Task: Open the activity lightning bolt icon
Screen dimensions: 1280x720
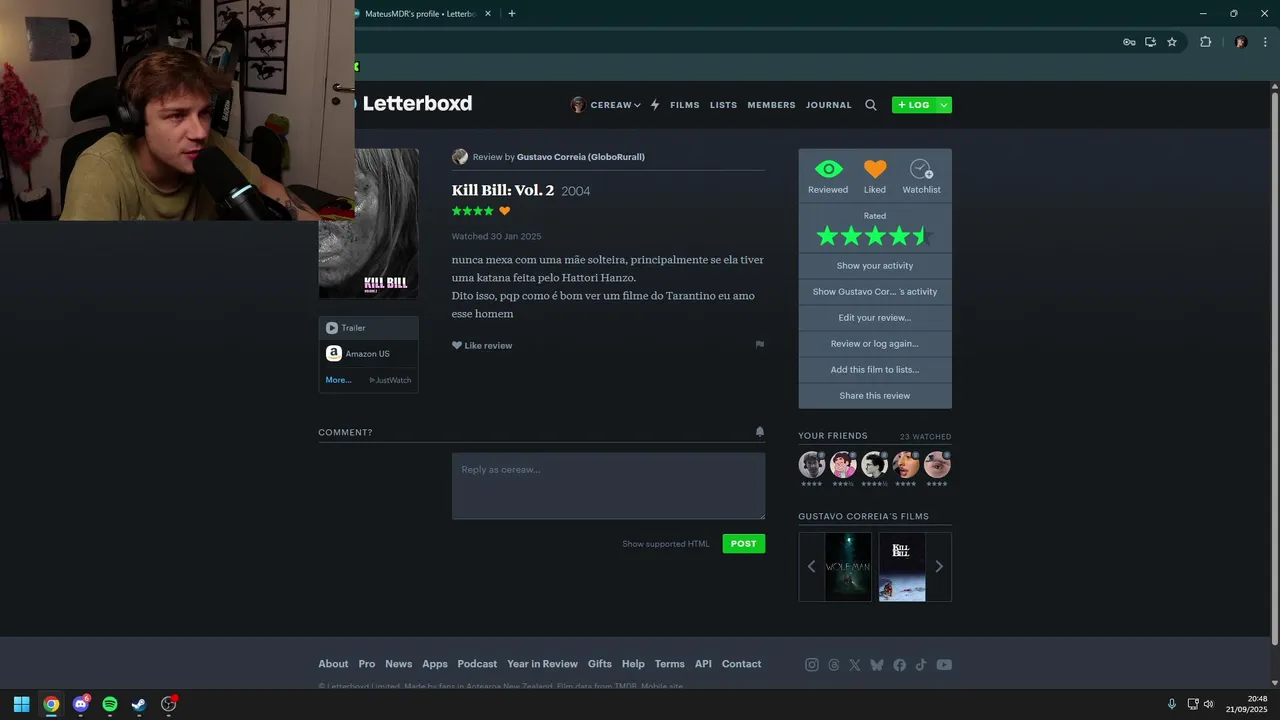Action: [655, 105]
